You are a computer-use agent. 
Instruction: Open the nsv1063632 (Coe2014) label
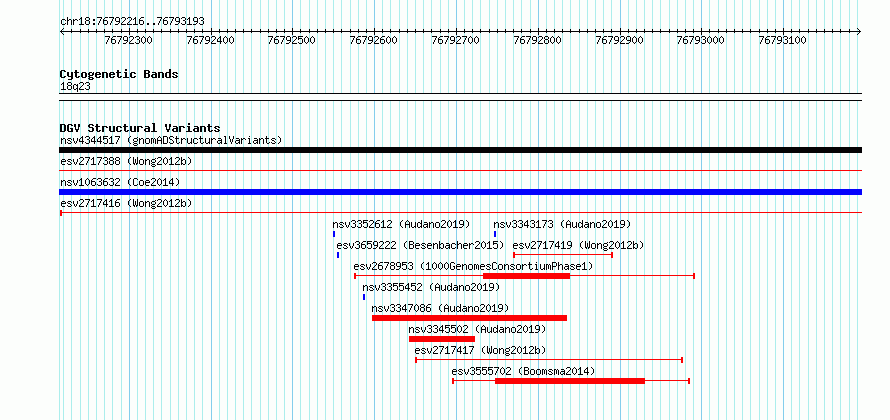tap(120, 182)
